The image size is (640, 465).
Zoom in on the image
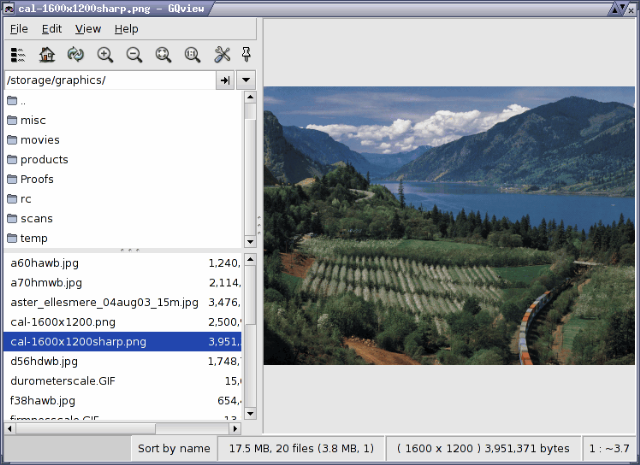coord(105,55)
